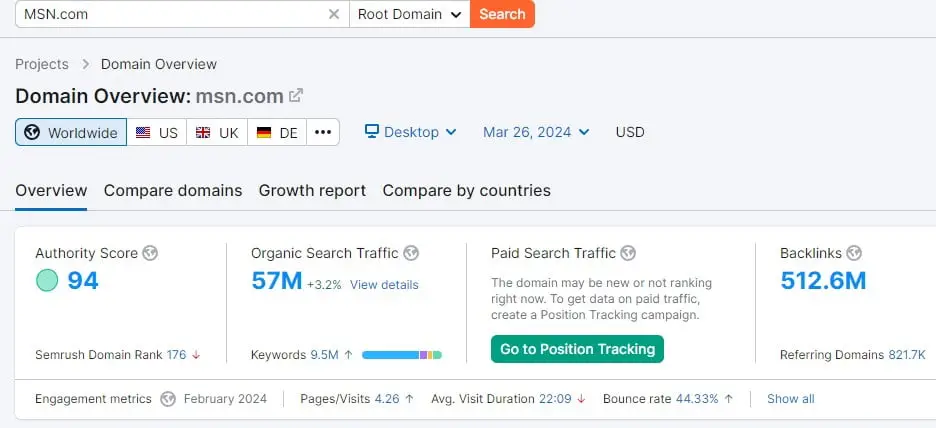The image size is (936, 428).
Task: Click Go to Position Tracking button
Action: [x=577, y=349]
